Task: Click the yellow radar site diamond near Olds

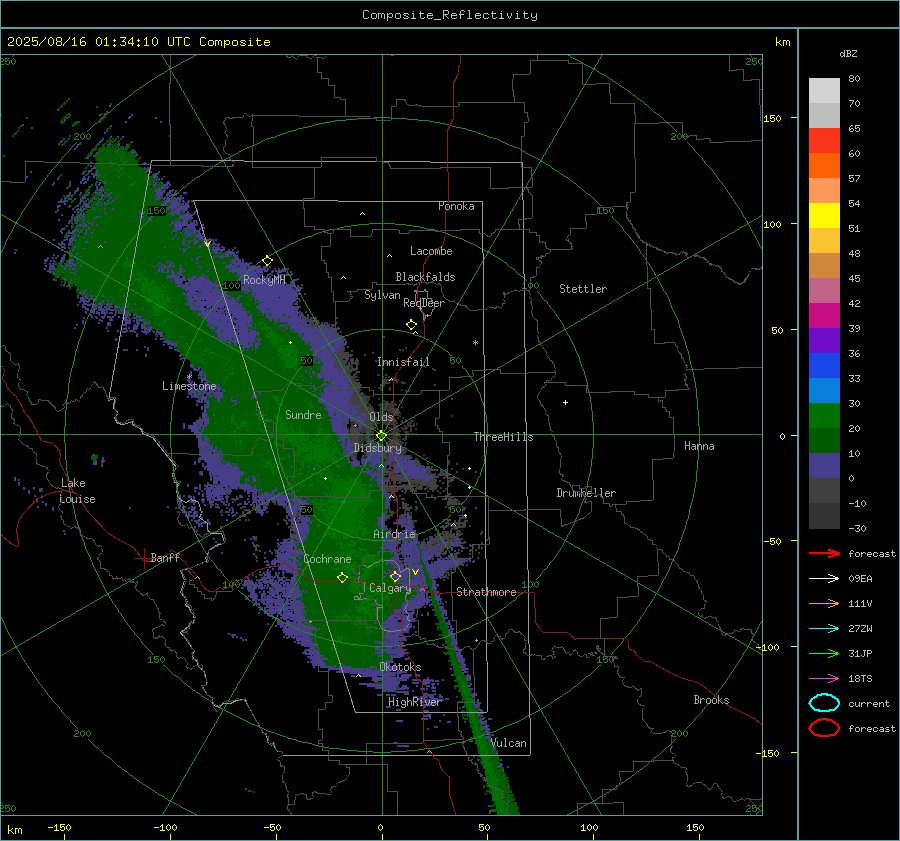Action: (x=381, y=436)
